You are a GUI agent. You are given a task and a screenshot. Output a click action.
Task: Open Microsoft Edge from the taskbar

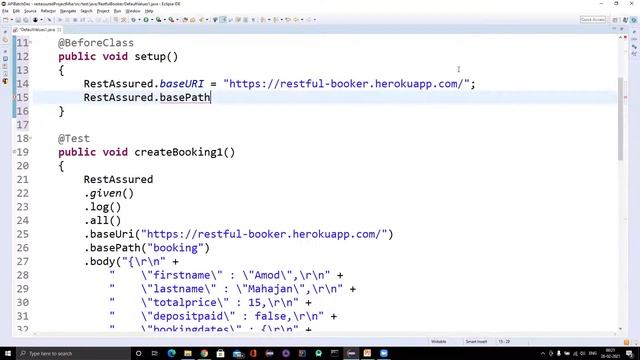click(171, 353)
